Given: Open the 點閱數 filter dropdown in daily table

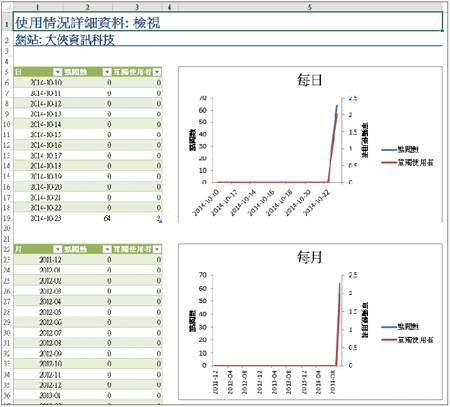Looking at the screenshot, I should coord(107,72).
